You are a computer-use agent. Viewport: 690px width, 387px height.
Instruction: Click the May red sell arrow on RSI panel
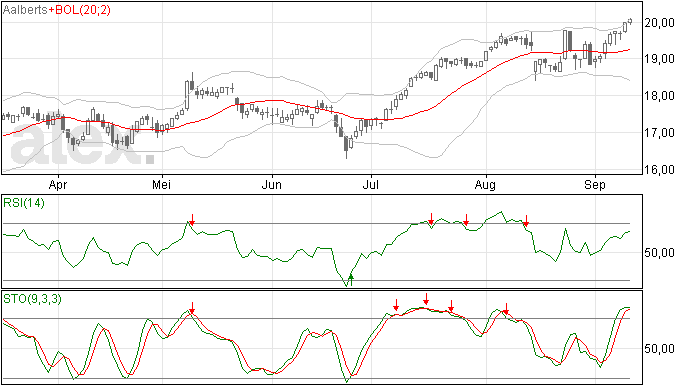192,220
